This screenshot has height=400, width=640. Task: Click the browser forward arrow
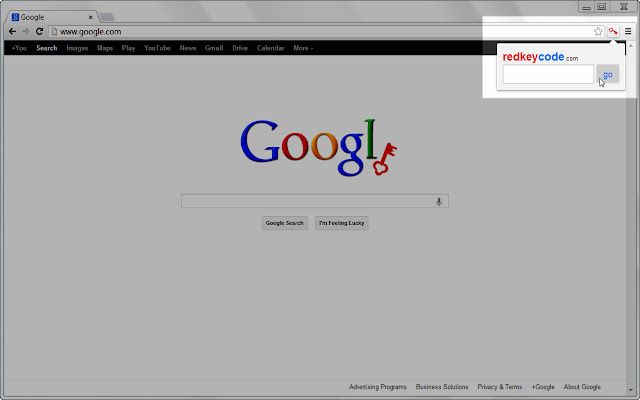click(x=26, y=31)
